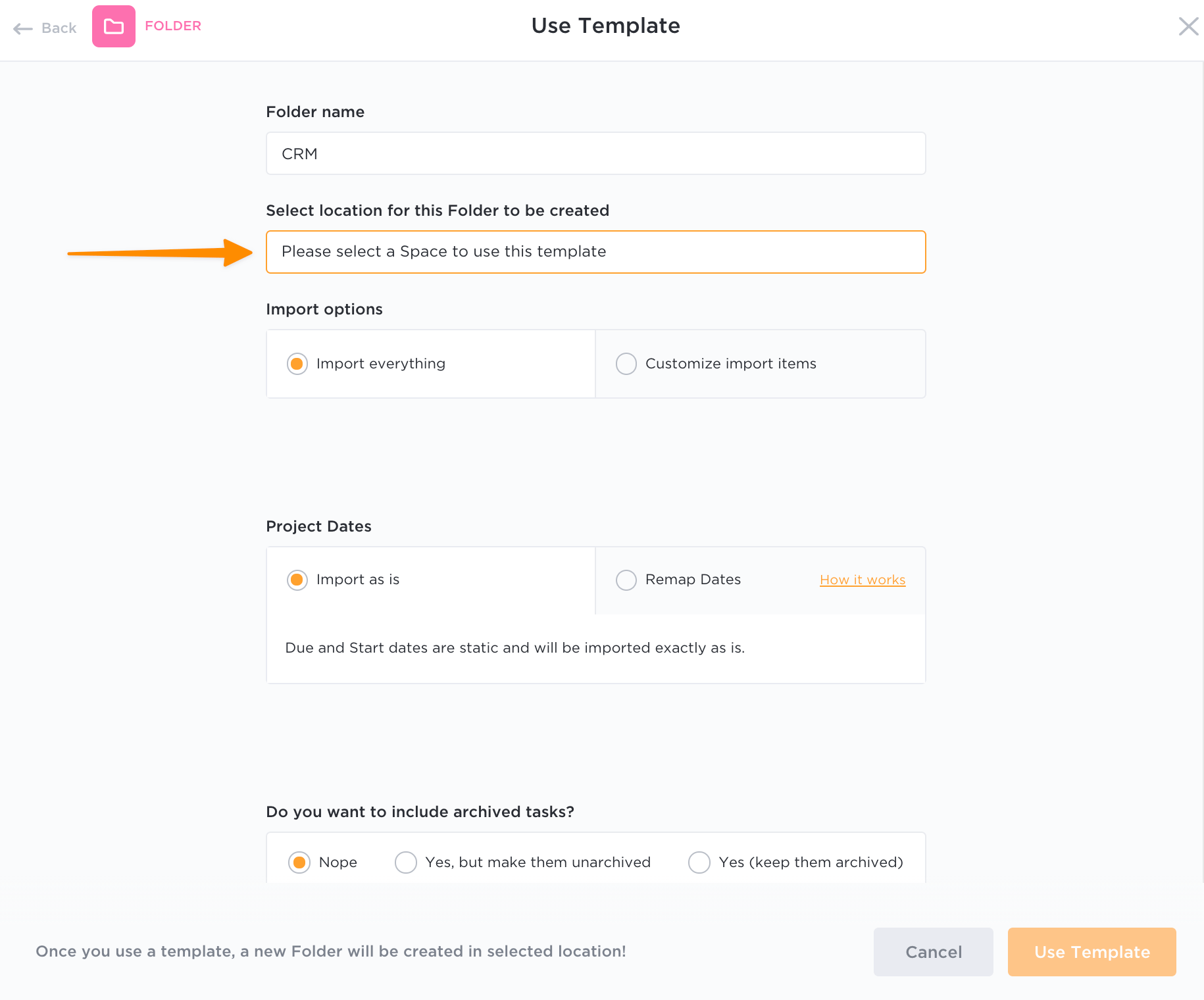Choose Customize import items option
1204x1000 pixels.
(x=730, y=364)
